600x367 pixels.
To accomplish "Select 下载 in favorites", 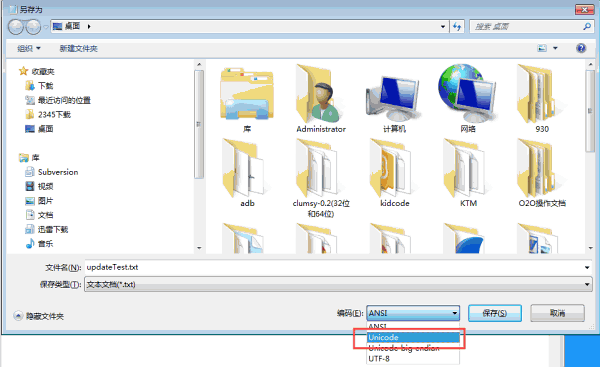I will (x=46, y=86).
